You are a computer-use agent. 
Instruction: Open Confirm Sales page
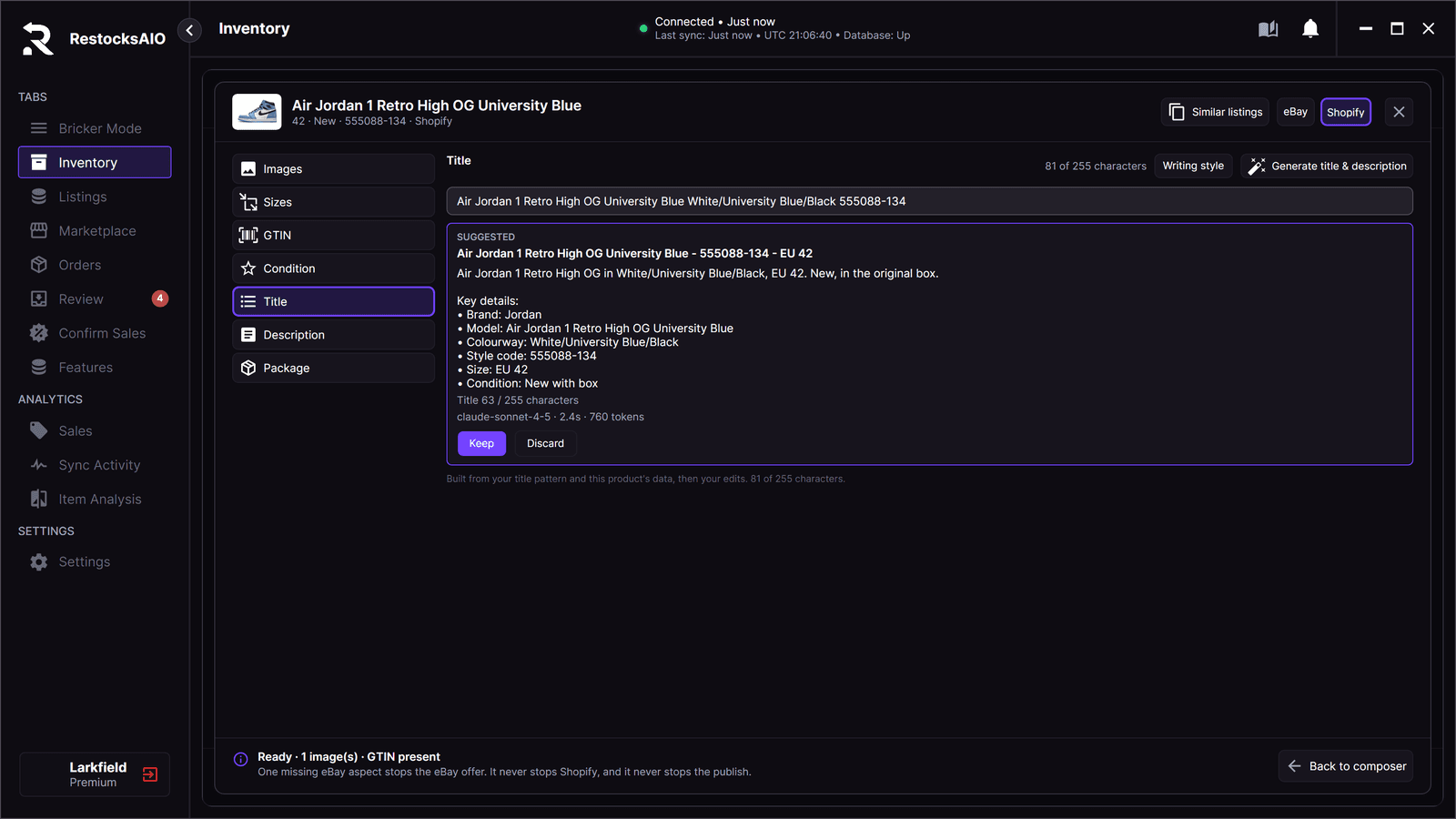point(95,333)
